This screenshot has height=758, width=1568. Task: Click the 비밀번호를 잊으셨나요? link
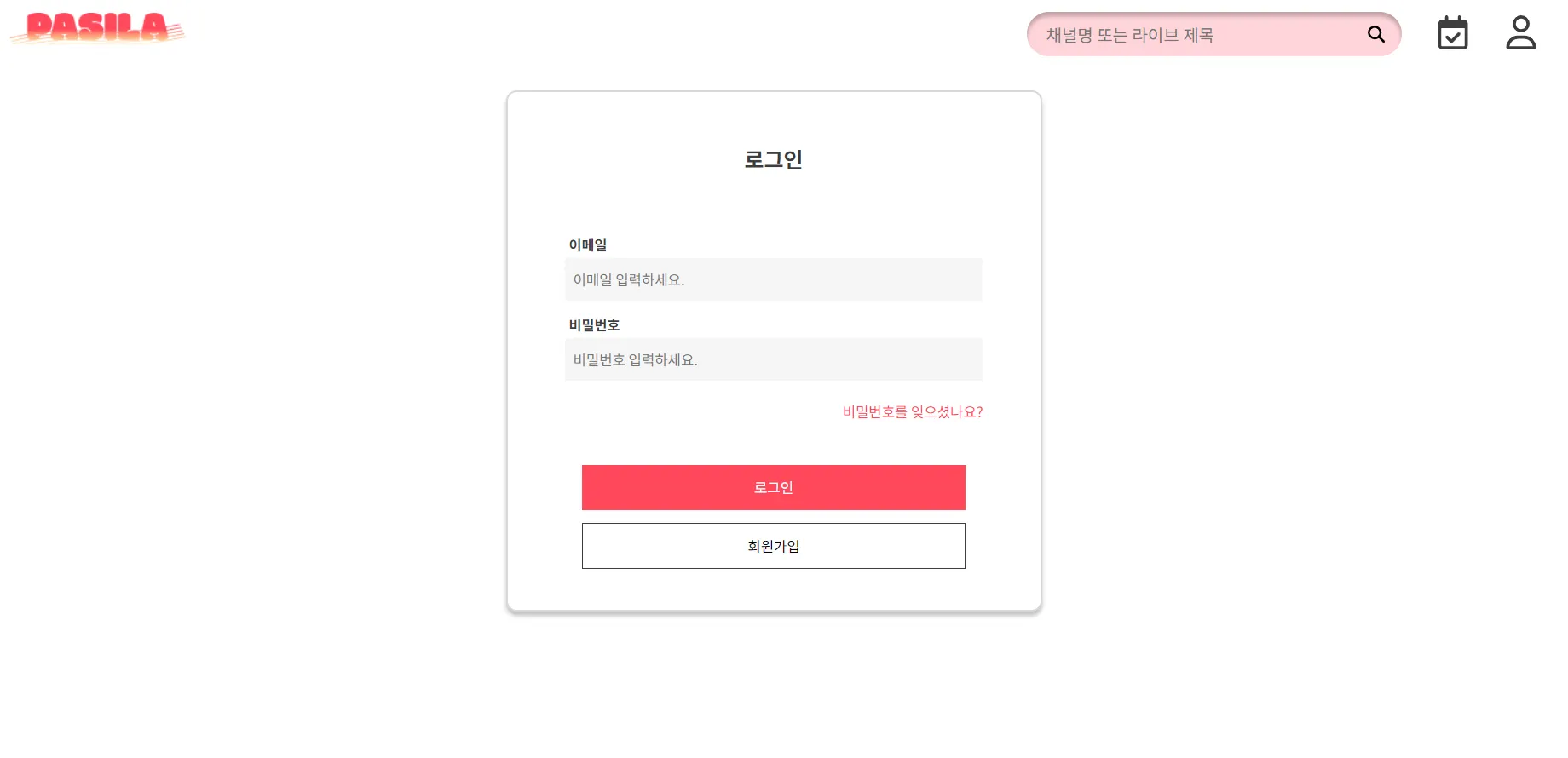point(912,412)
